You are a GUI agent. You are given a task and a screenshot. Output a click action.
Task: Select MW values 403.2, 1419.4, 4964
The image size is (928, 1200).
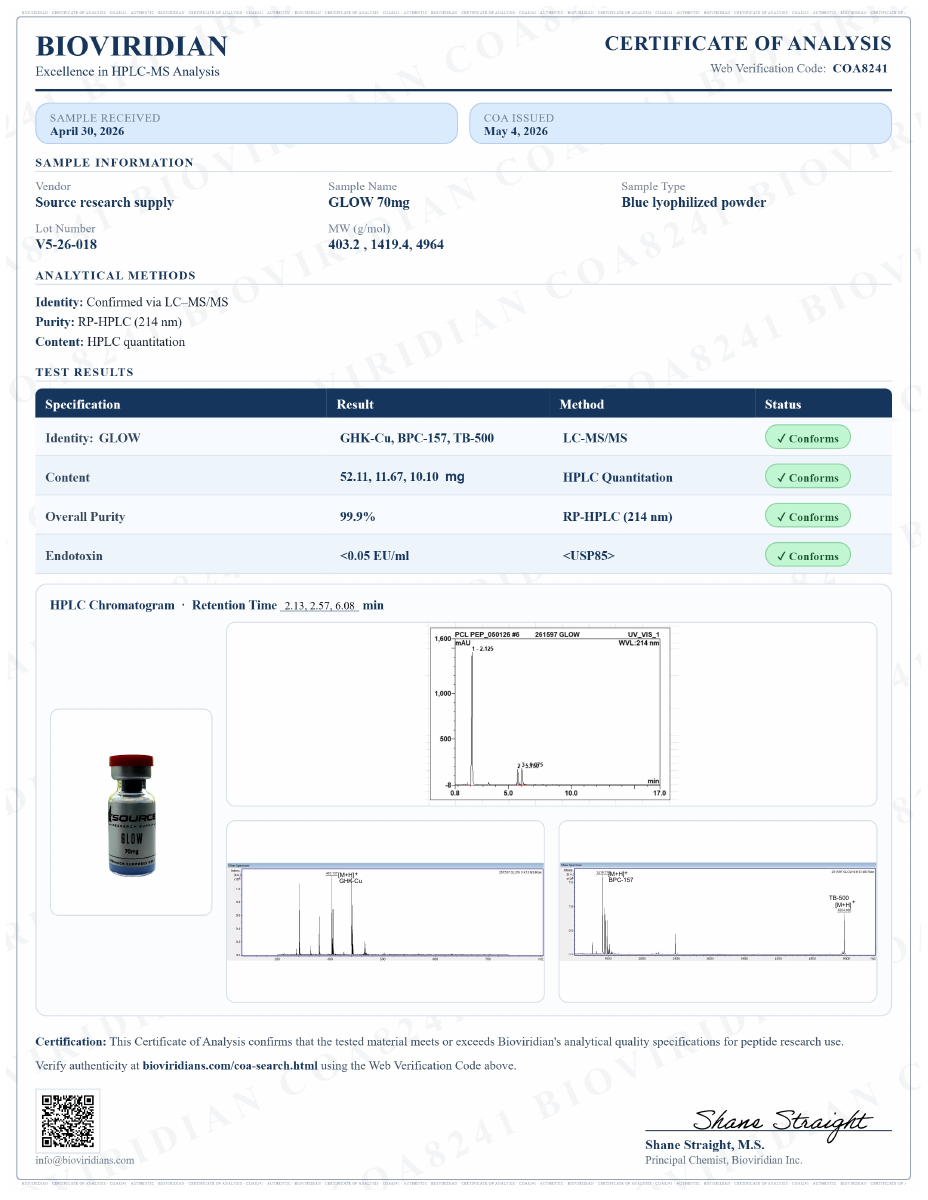click(386, 244)
